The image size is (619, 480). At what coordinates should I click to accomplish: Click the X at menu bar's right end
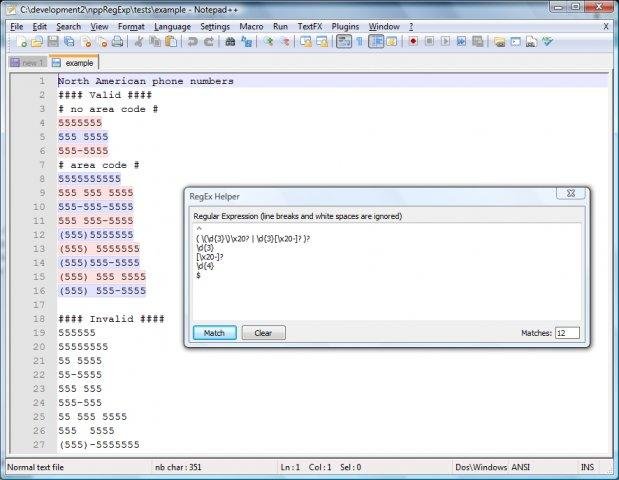pyautogui.click(x=606, y=26)
